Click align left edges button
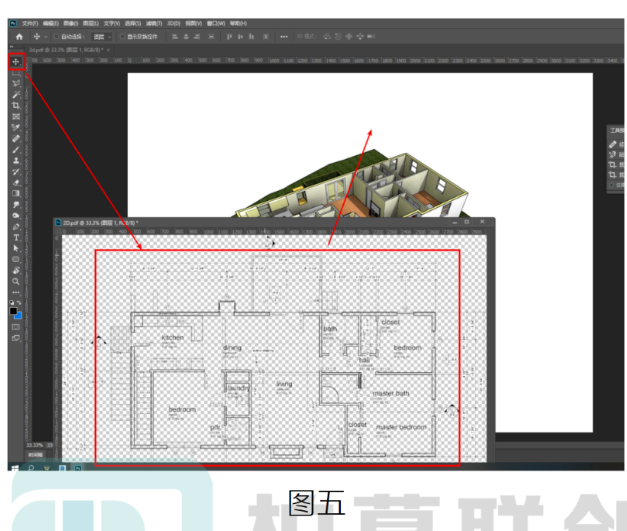The width and height of the screenshot is (627, 531). (175, 37)
